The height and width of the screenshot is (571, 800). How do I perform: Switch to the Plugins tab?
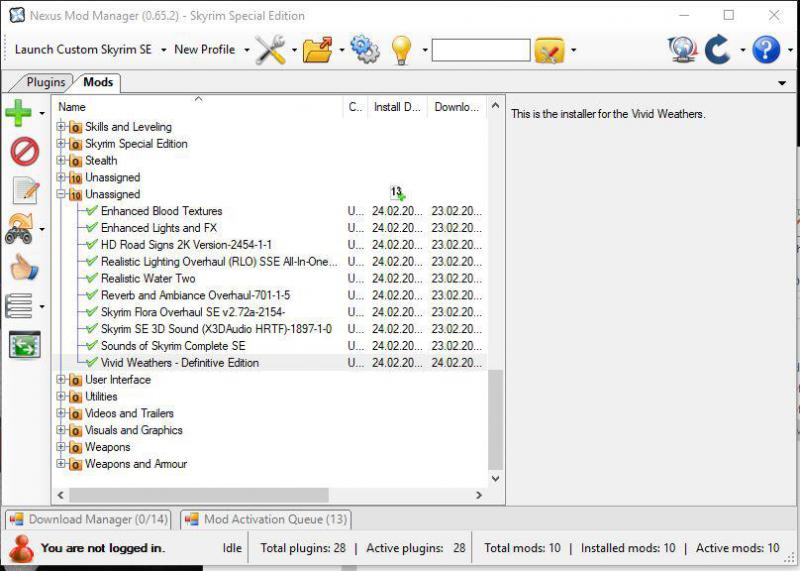pos(45,83)
